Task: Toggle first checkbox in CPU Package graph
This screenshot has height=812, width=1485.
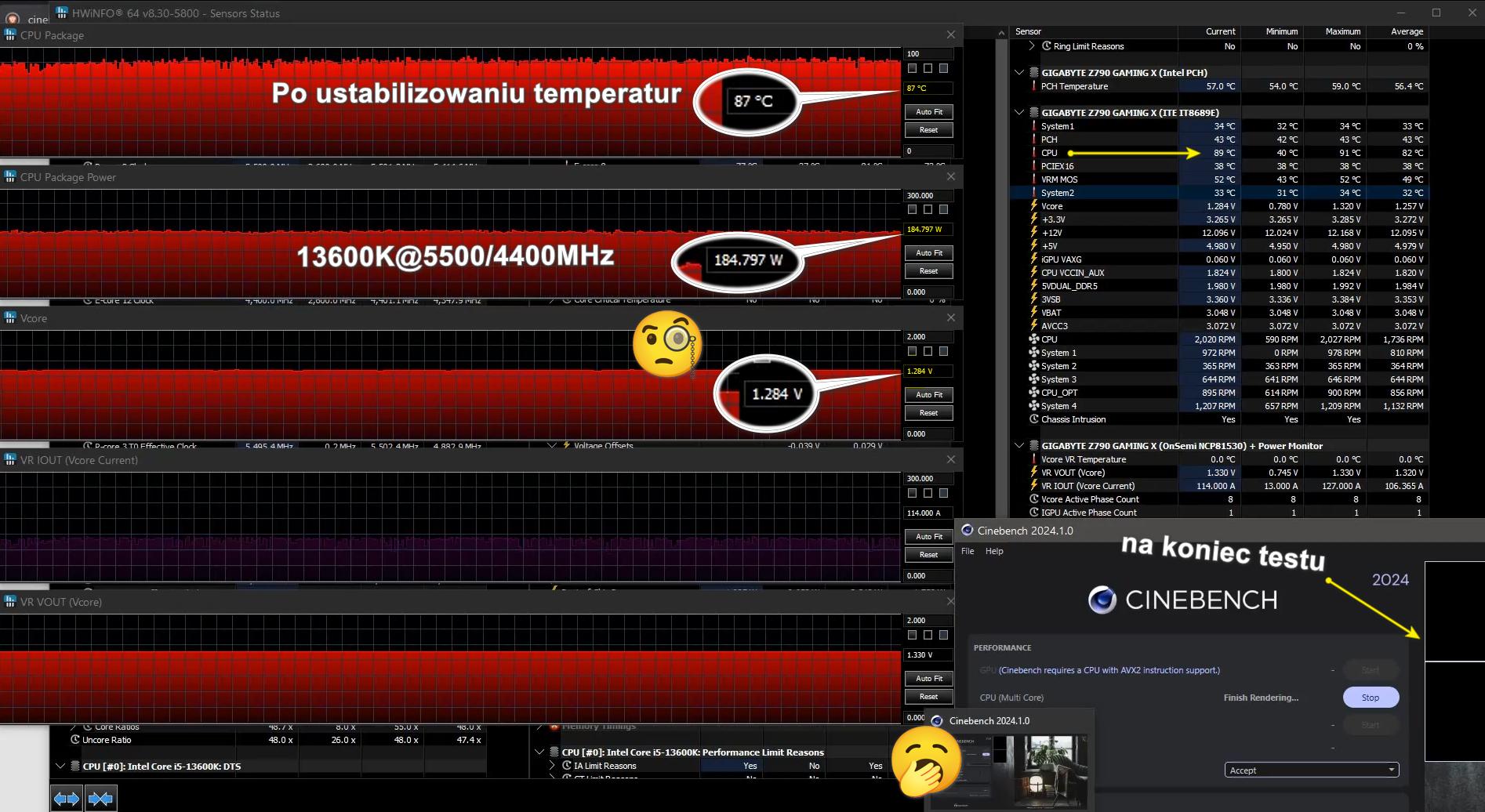Action: (x=912, y=68)
